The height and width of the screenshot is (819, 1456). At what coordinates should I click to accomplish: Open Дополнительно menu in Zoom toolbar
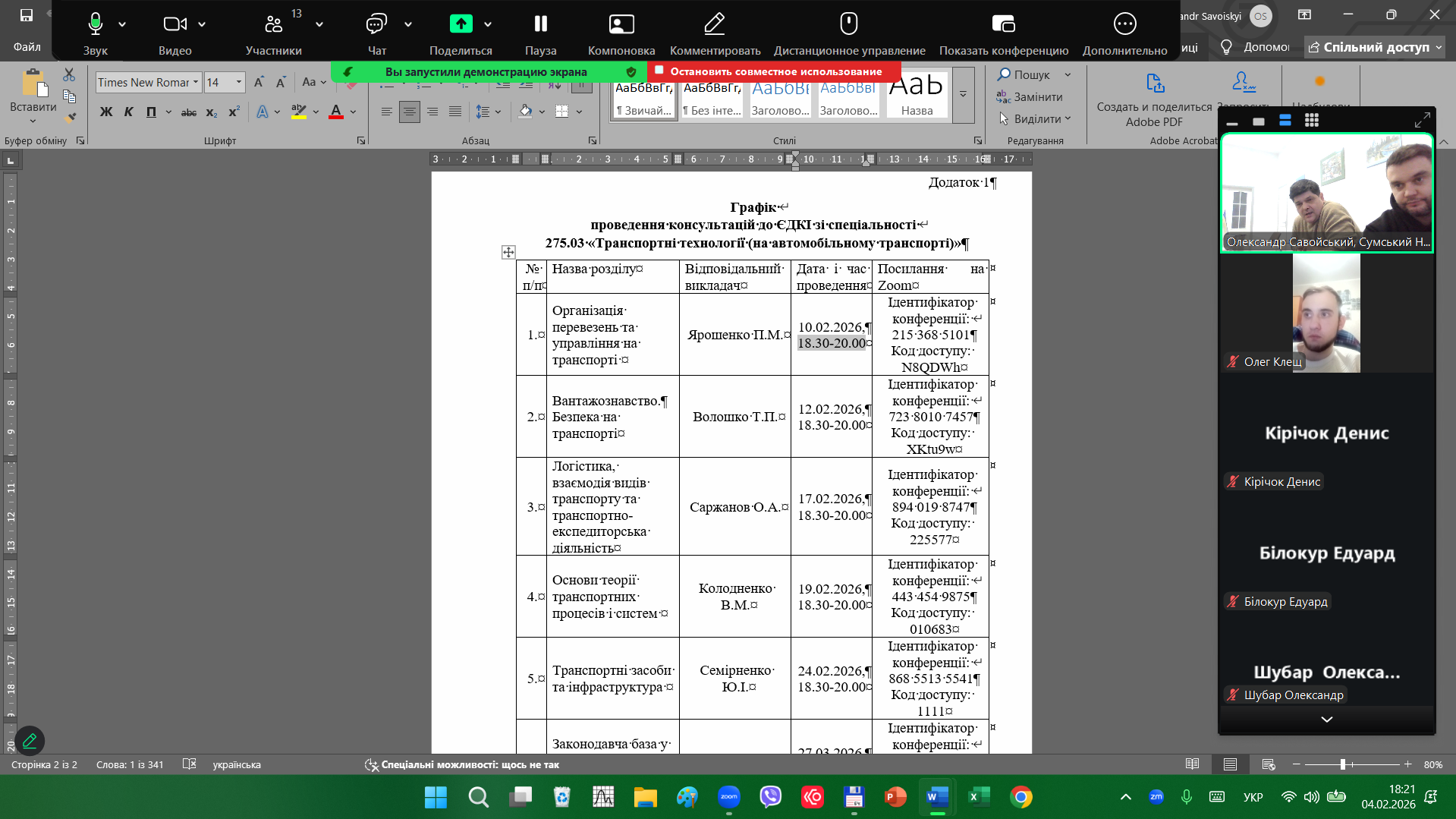[1124, 33]
